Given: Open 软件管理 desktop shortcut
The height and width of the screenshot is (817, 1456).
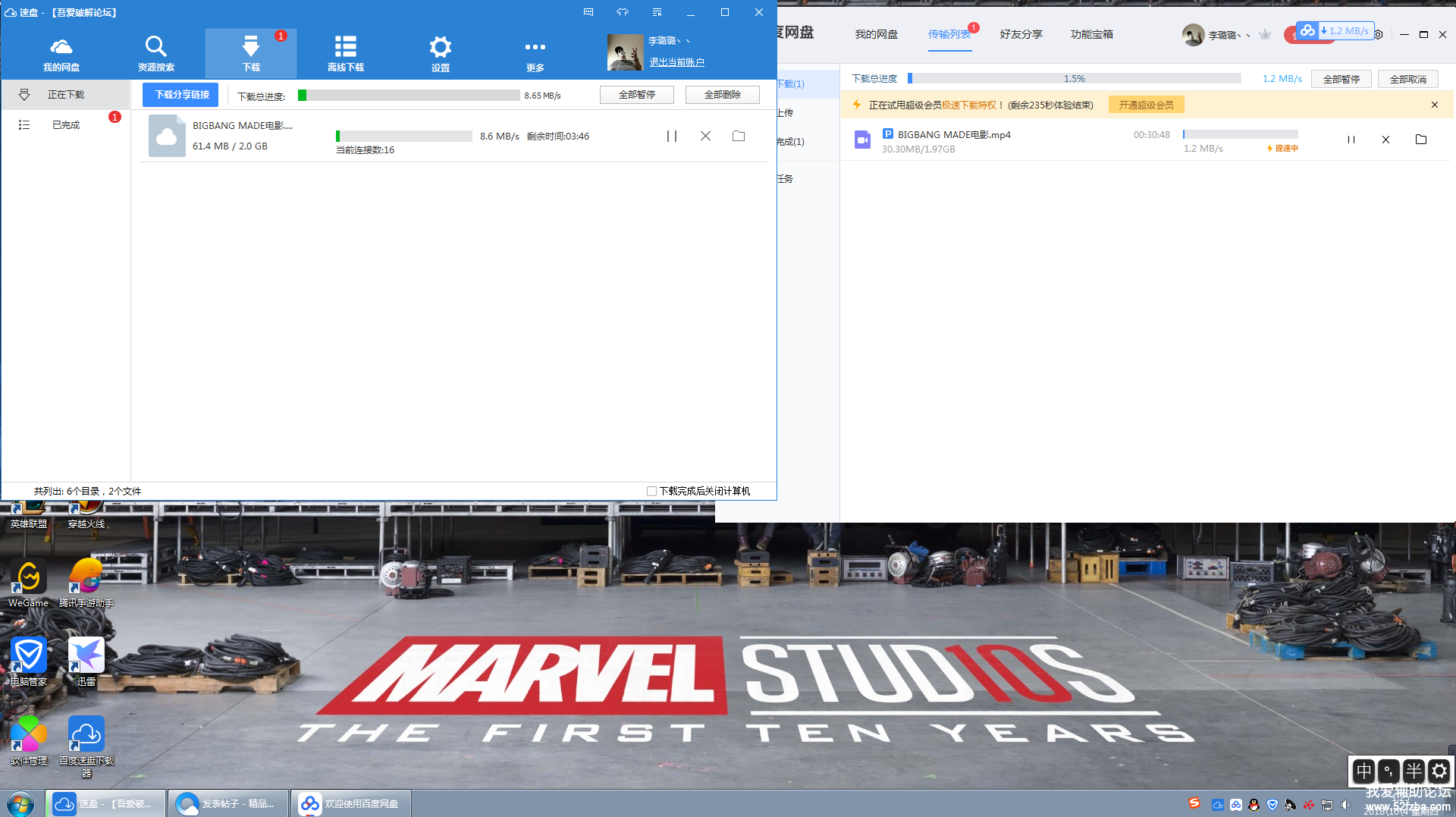Looking at the screenshot, I should [29, 741].
